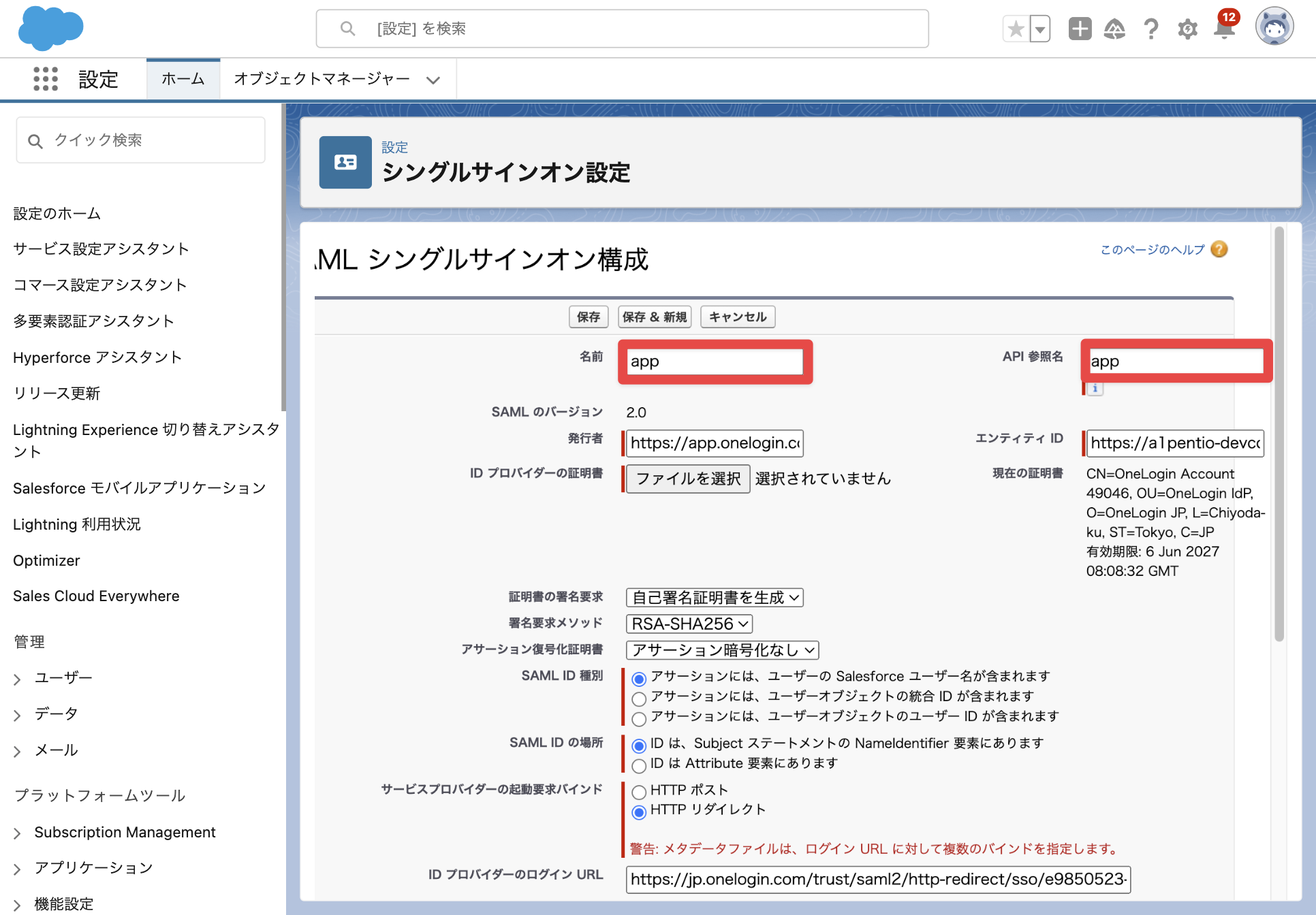1316x915 pixels.
Task: Open the Trailhead guidance icon
Action: click(1114, 29)
